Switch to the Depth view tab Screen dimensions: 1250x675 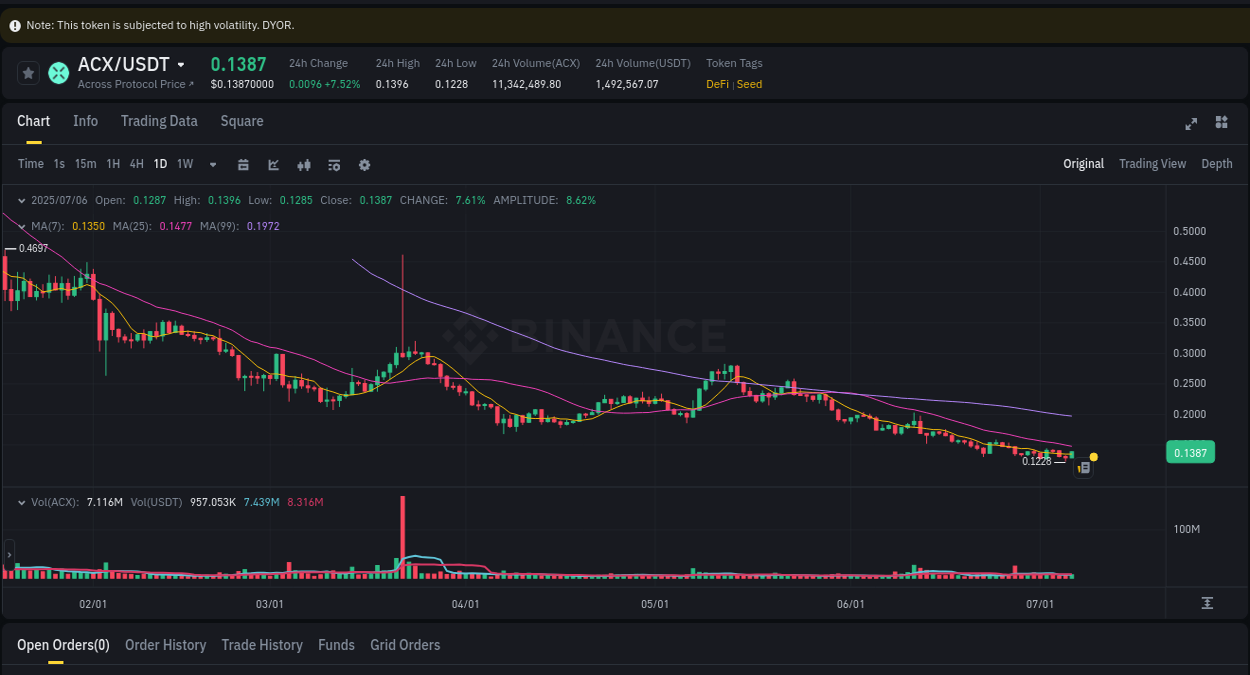point(1217,163)
